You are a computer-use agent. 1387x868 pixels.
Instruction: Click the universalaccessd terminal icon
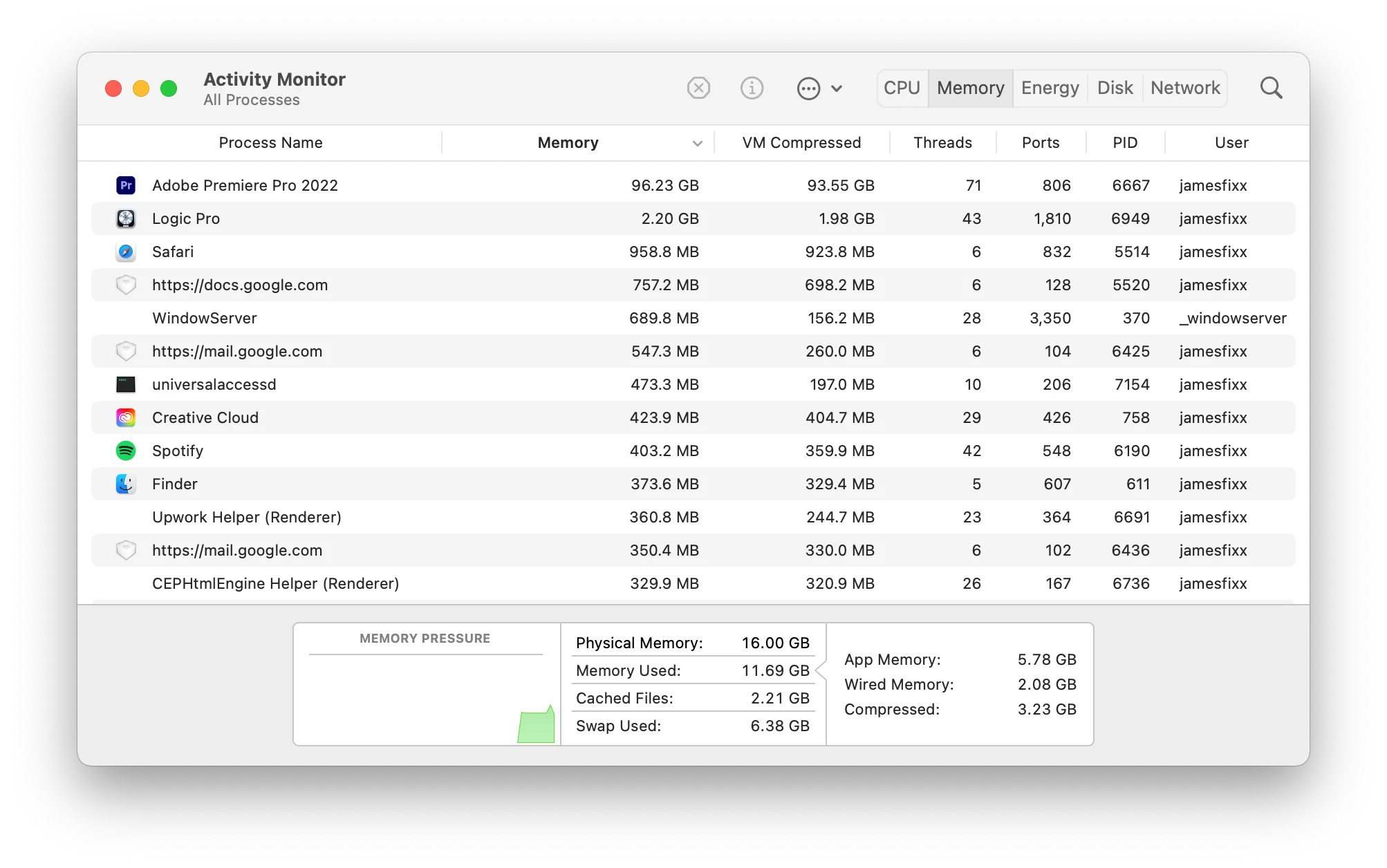[126, 384]
